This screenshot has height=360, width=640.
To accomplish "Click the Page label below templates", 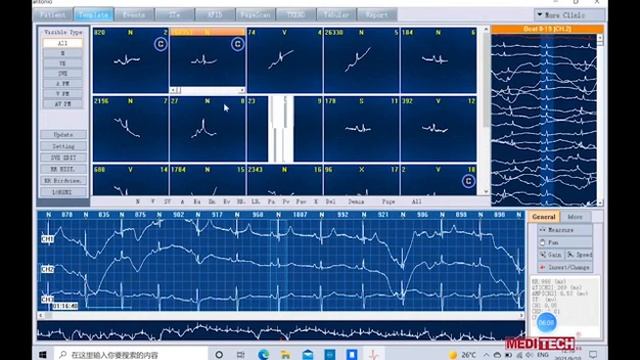I will click(x=388, y=202).
